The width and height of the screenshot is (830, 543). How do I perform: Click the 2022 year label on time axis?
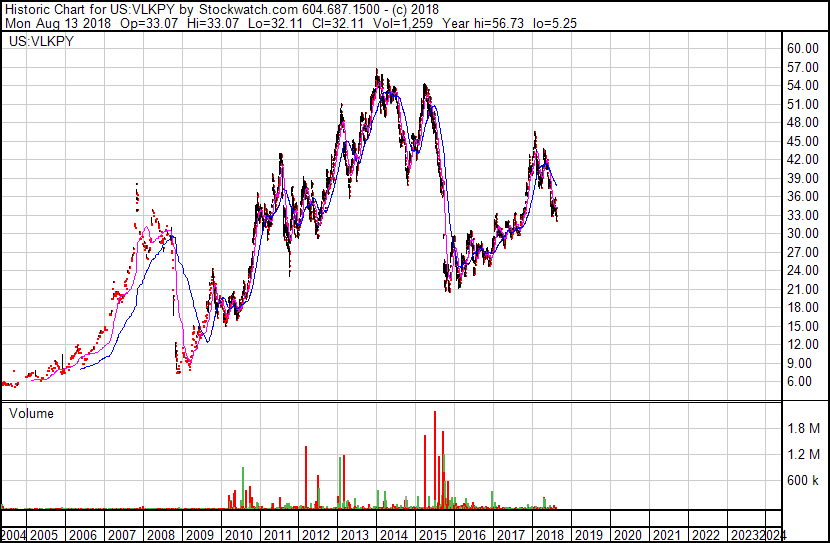706,535
